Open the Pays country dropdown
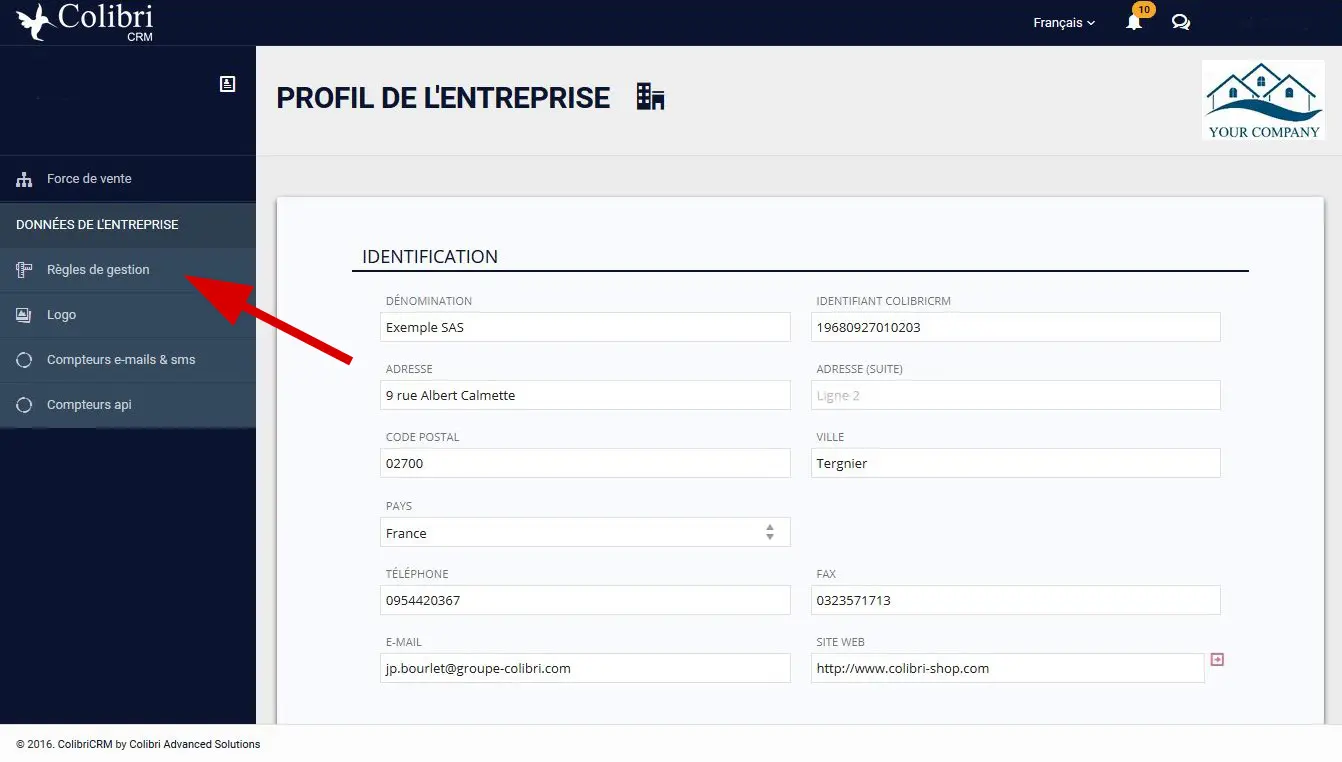 (585, 532)
